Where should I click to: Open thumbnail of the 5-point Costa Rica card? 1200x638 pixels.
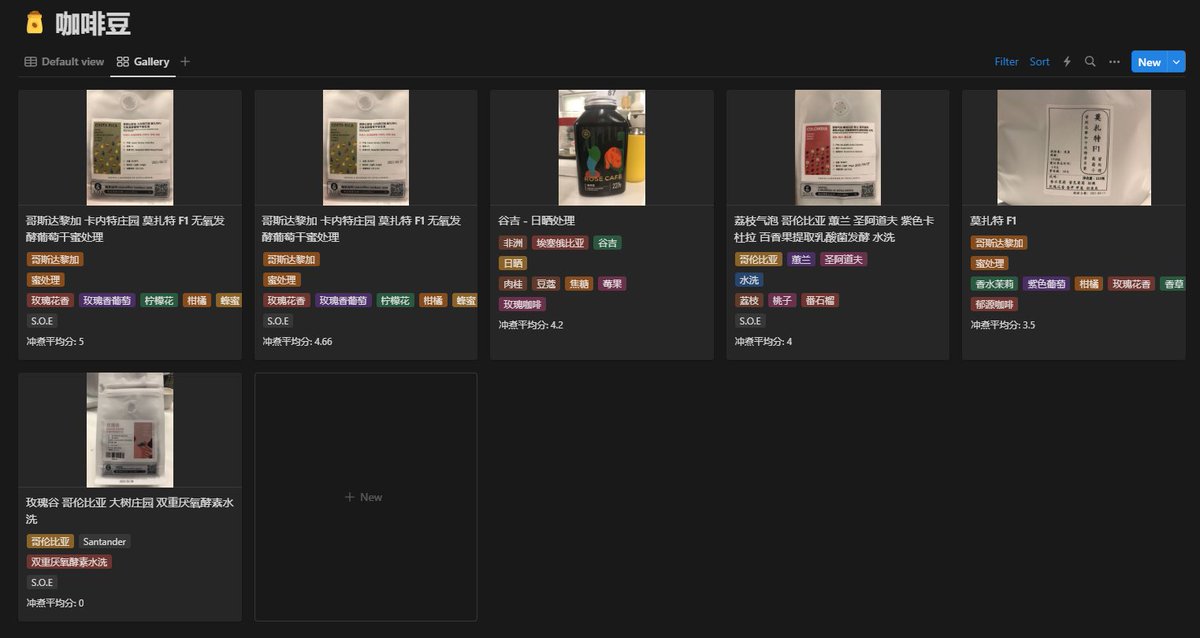coord(130,148)
